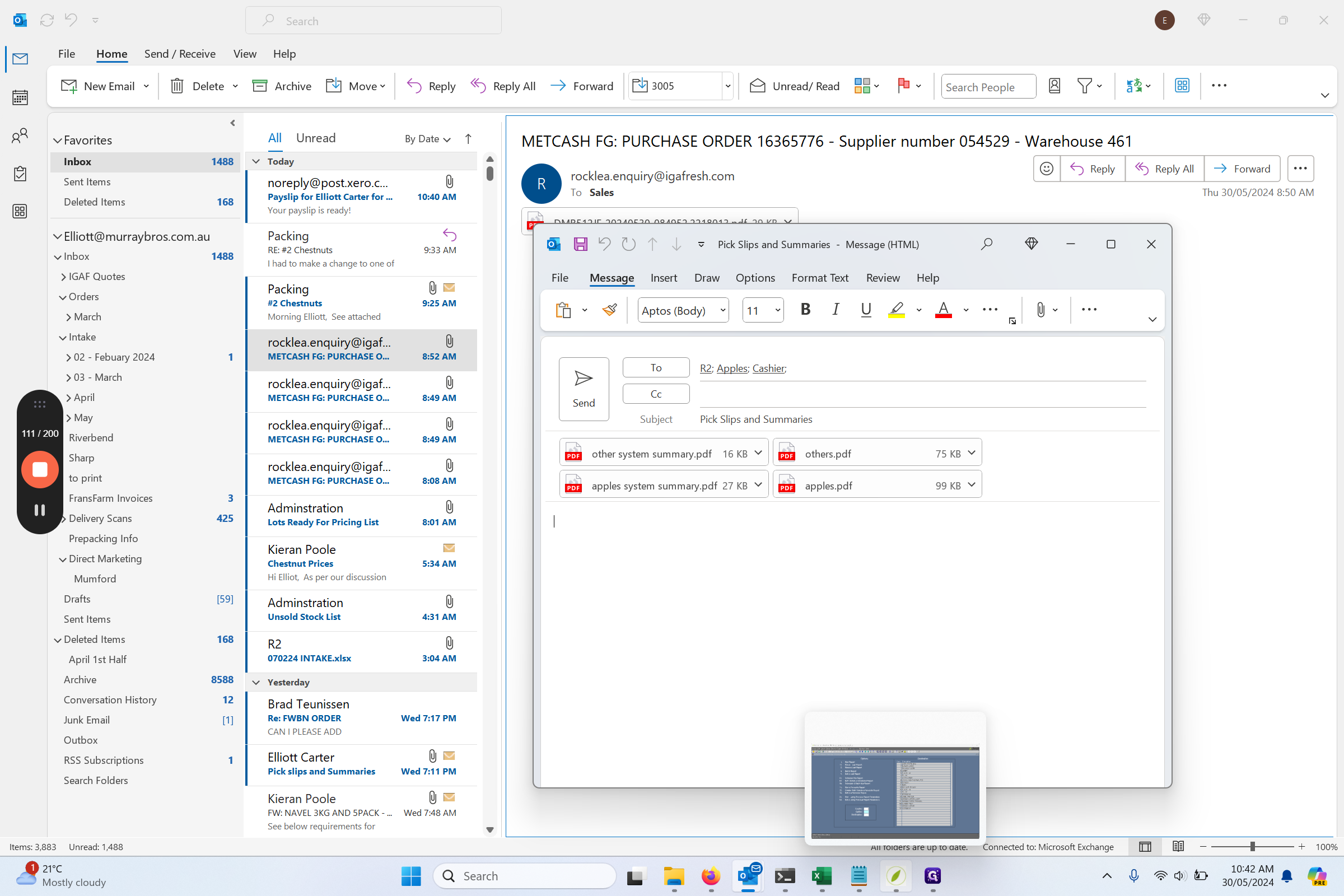Click the Bold button in compose ribbon
Image resolution: width=1344 pixels, height=896 pixels.
(805, 309)
